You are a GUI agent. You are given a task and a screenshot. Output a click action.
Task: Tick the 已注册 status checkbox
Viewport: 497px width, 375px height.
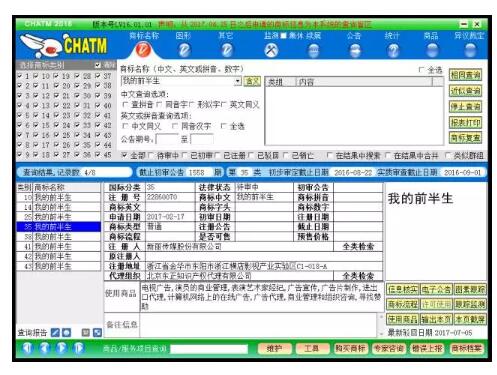(218, 155)
